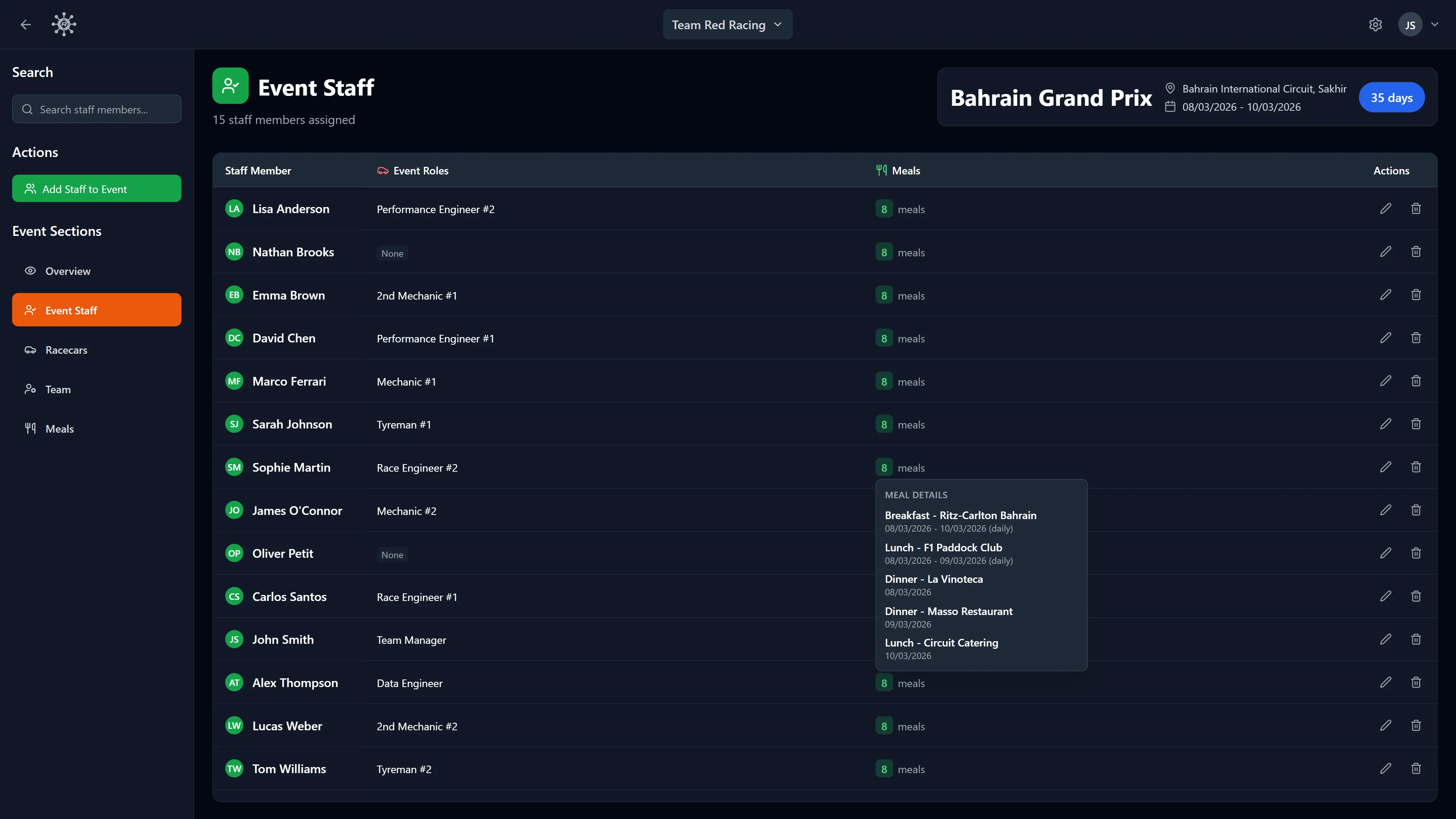Viewport: 1456px width, 819px height.
Task: Open settings gear in top bar
Action: 1375,25
